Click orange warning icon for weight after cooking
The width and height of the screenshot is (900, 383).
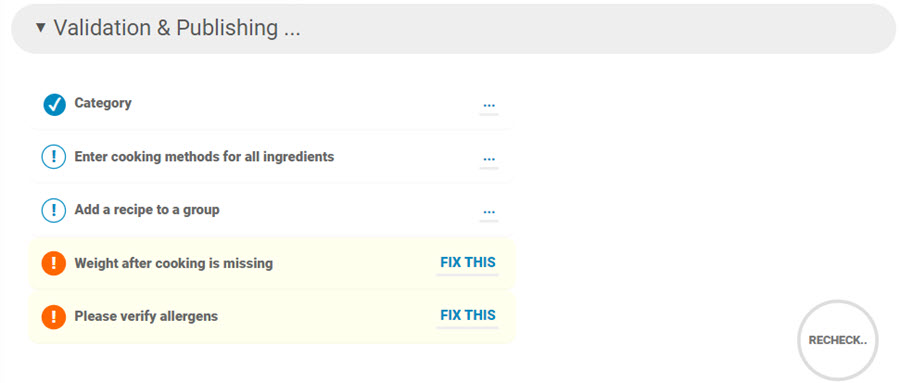(54, 264)
